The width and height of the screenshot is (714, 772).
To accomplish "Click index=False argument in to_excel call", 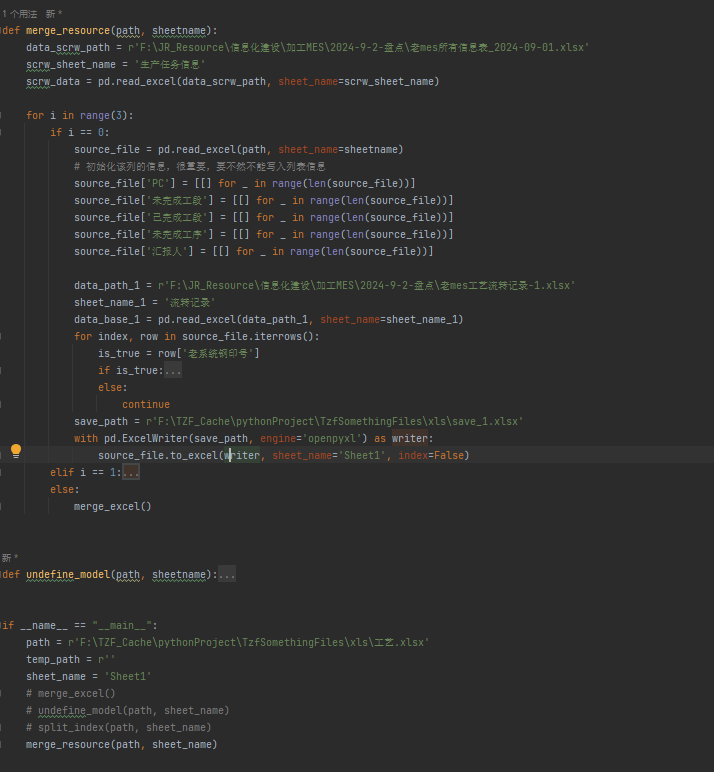I will point(433,455).
